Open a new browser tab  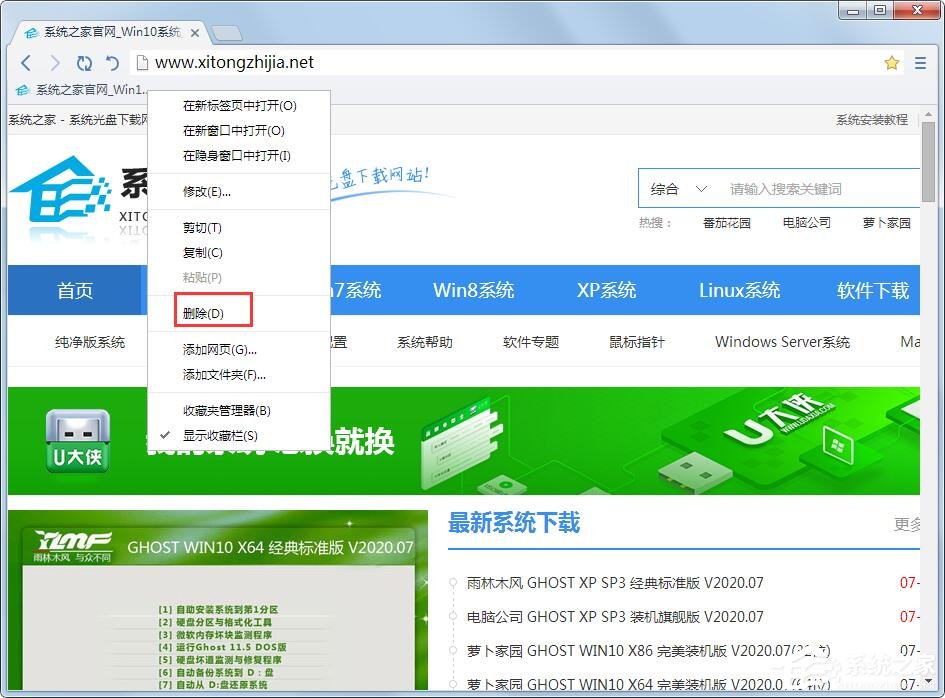(x=228, y=31)
